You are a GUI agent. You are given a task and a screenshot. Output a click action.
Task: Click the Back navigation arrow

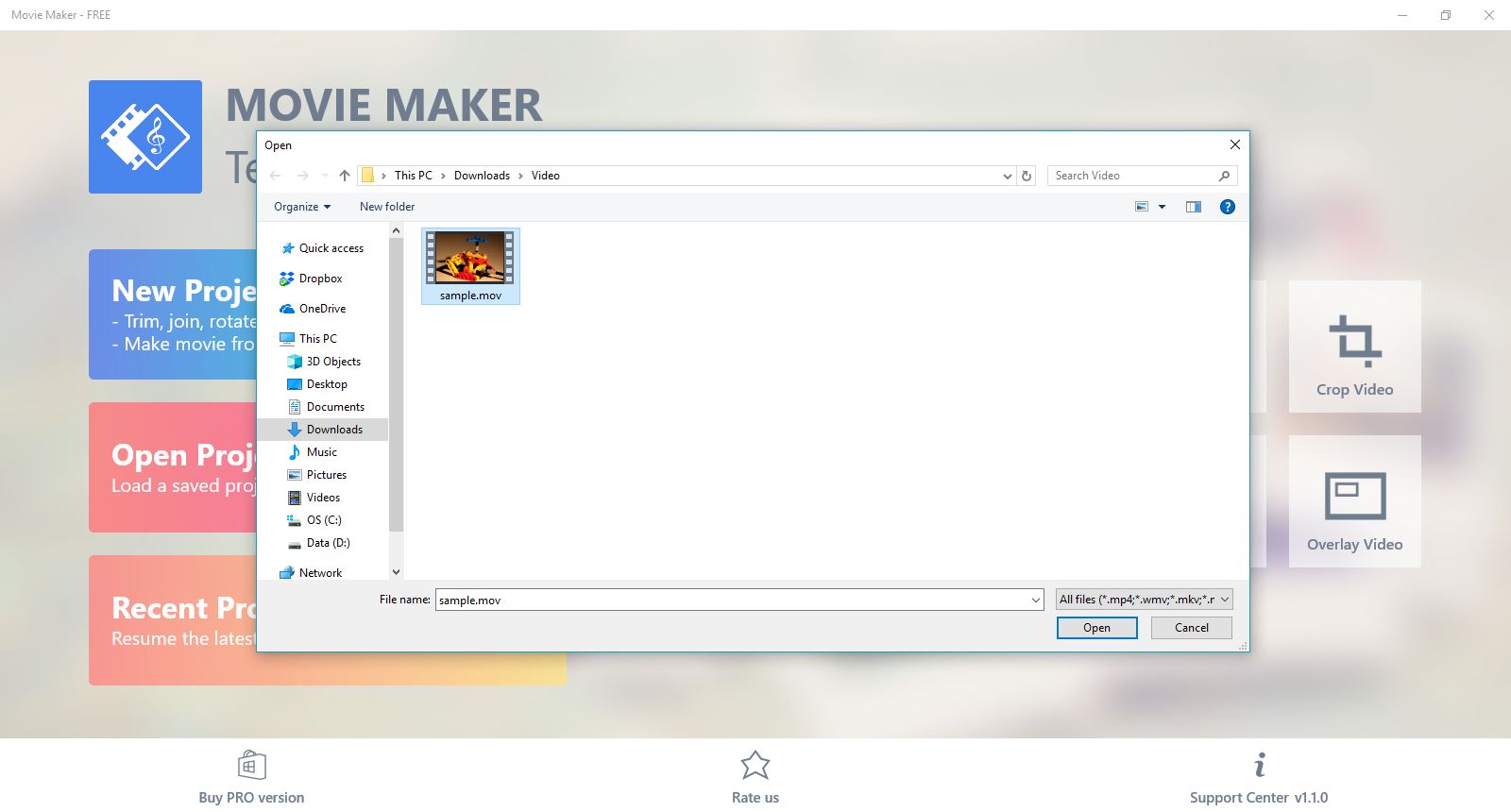(x=276, y=176)
